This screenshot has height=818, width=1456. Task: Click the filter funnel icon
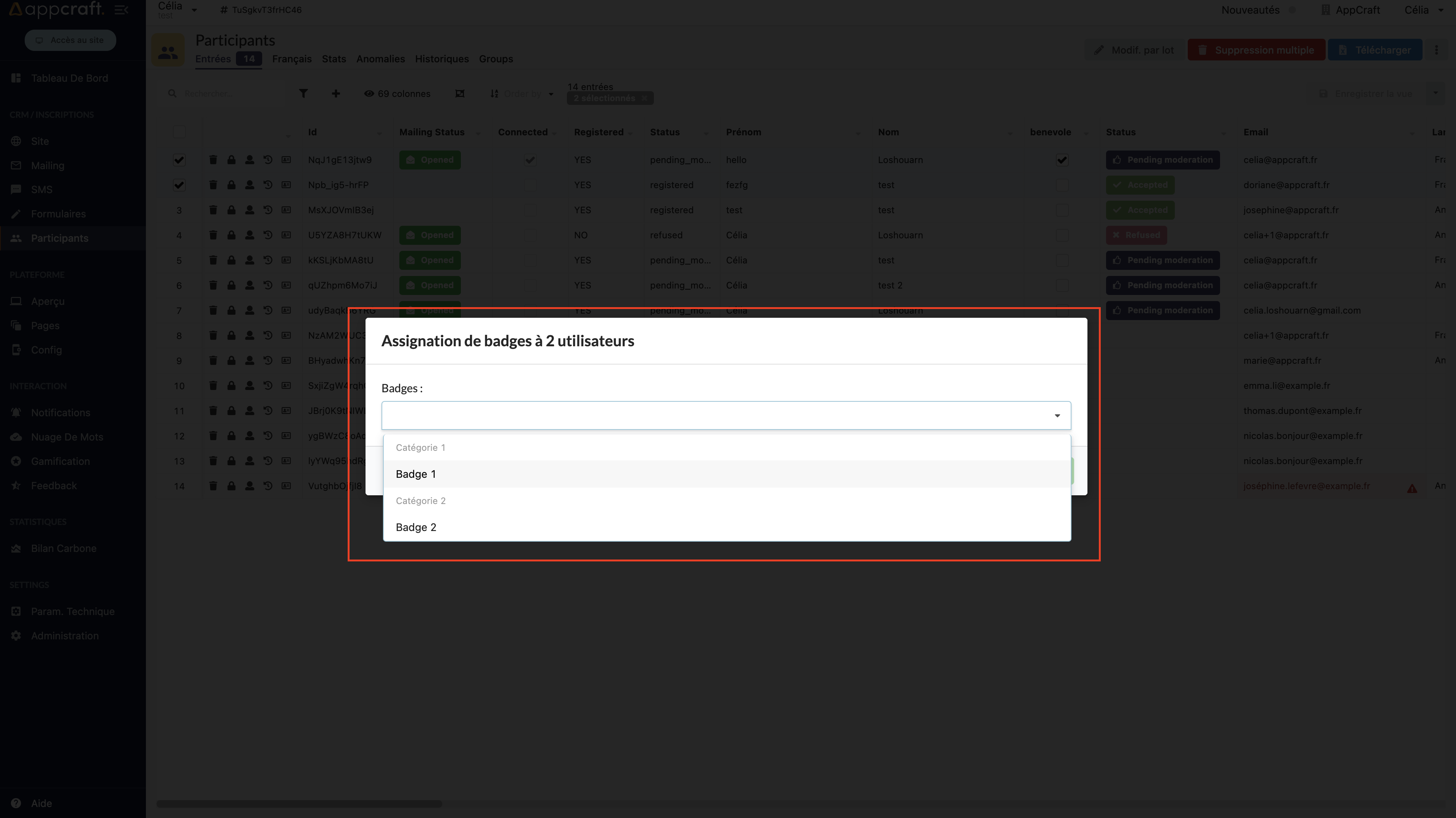coord(304,93)
